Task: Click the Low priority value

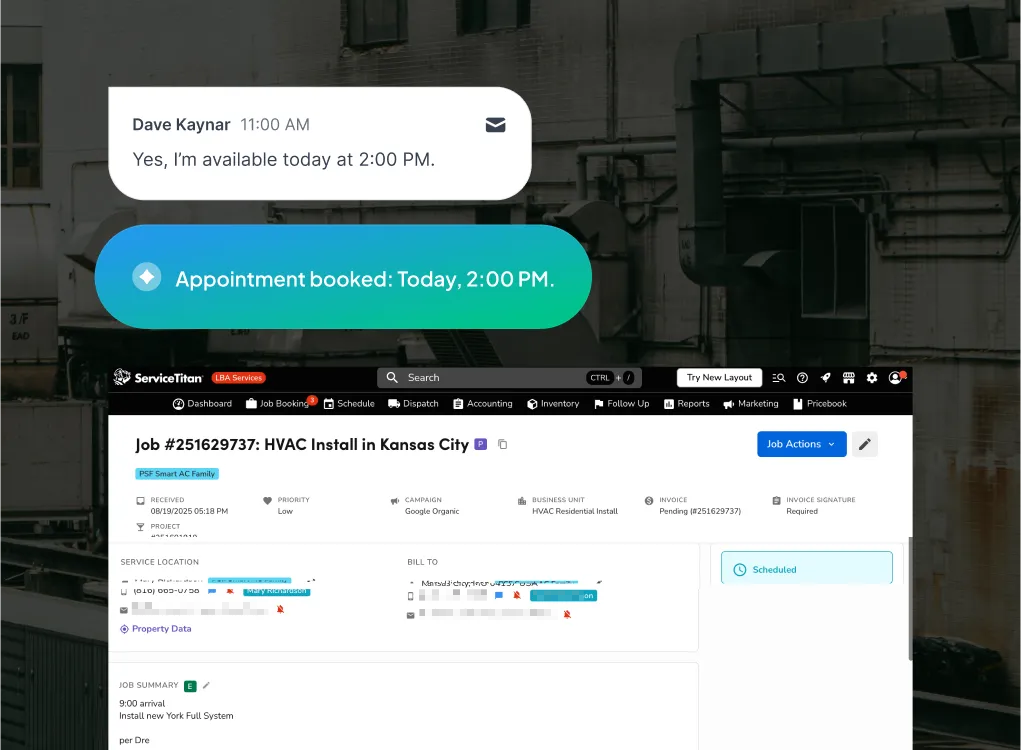Action: (285, 511)
